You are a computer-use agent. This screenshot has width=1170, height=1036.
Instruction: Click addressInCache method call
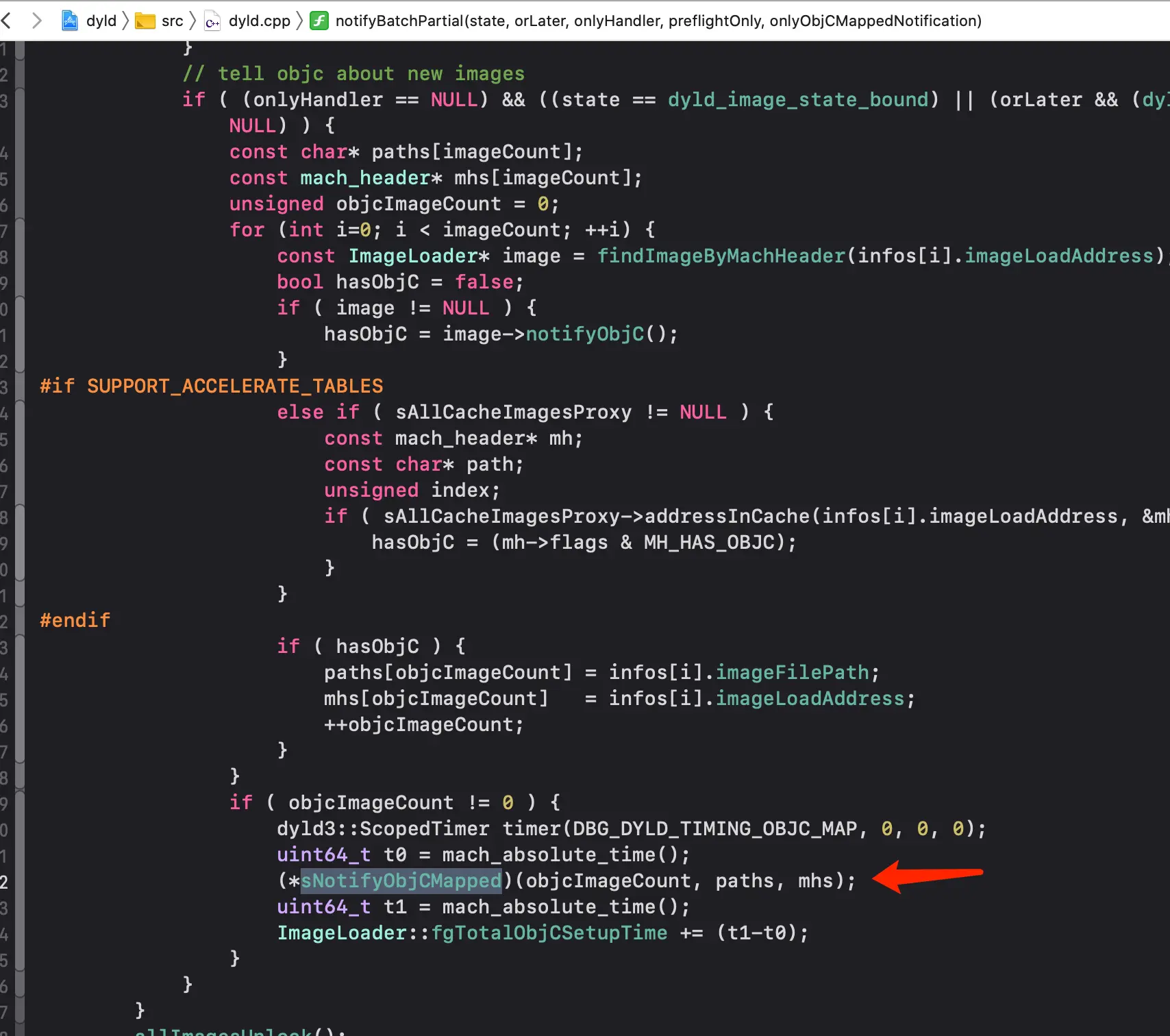727,516
